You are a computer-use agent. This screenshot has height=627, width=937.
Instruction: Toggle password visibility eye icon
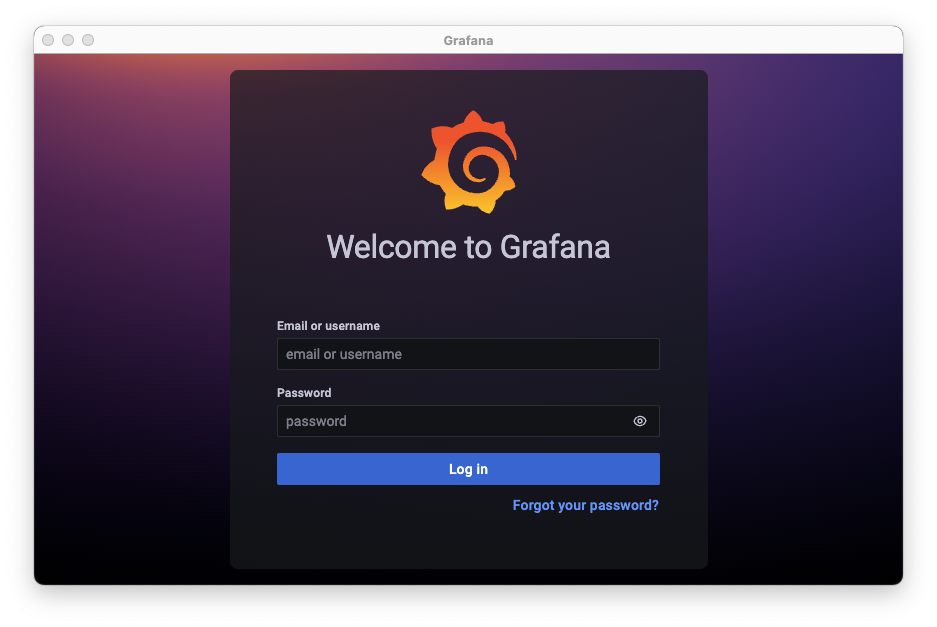[639, 421]
